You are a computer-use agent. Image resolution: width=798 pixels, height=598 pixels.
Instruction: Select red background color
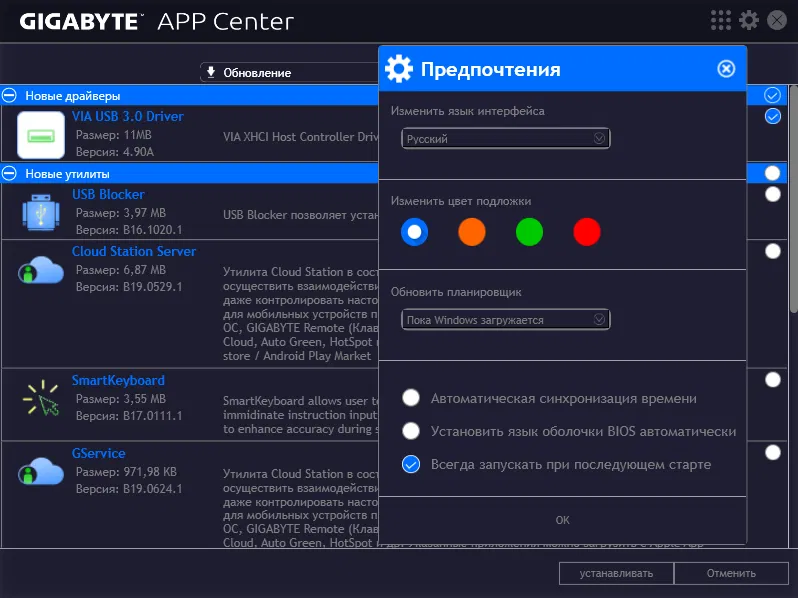(587, 232)
